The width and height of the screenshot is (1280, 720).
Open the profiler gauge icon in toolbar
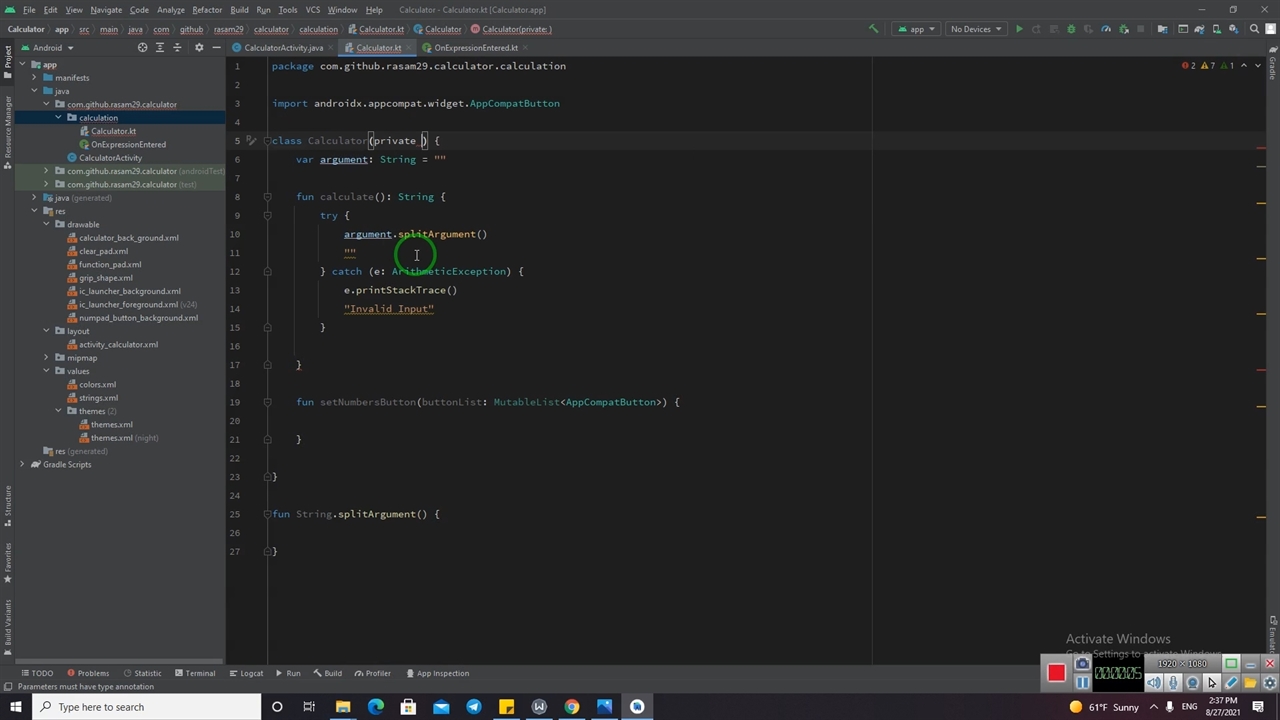click(x=1106, y=29)
